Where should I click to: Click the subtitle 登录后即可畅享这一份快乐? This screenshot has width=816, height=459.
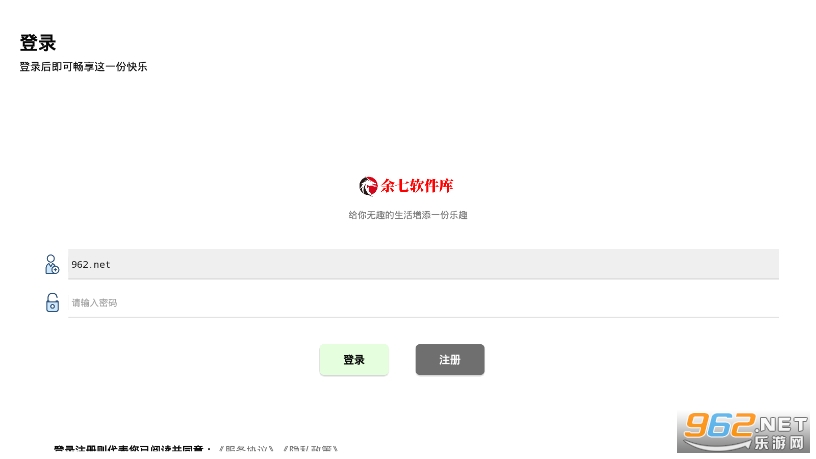83,67
